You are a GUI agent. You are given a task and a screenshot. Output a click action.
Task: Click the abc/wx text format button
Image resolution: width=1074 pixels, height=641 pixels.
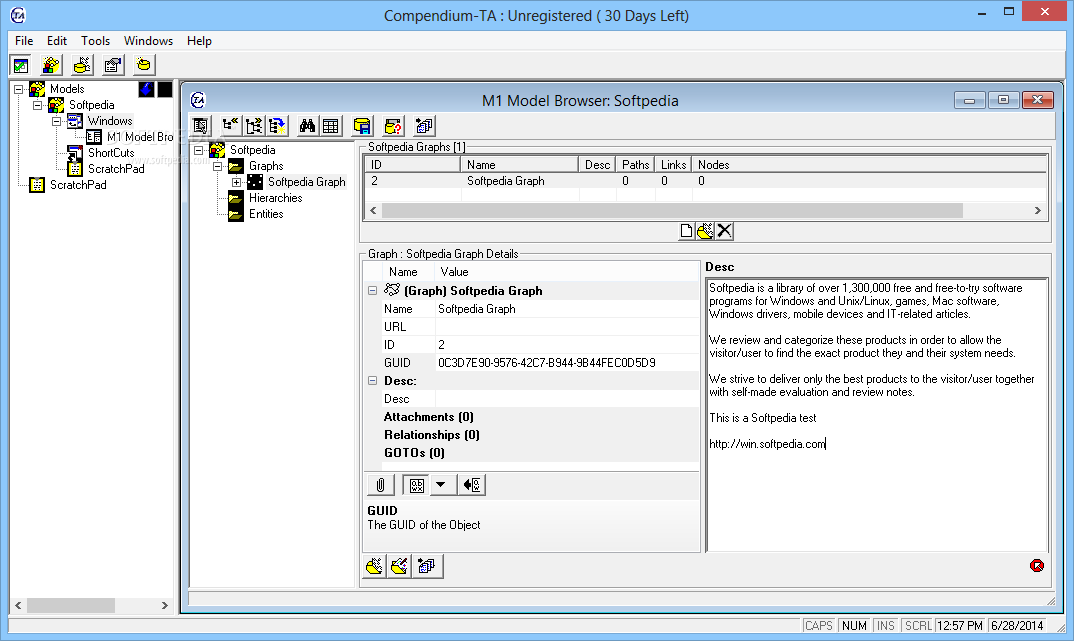(x=416, y=485)
